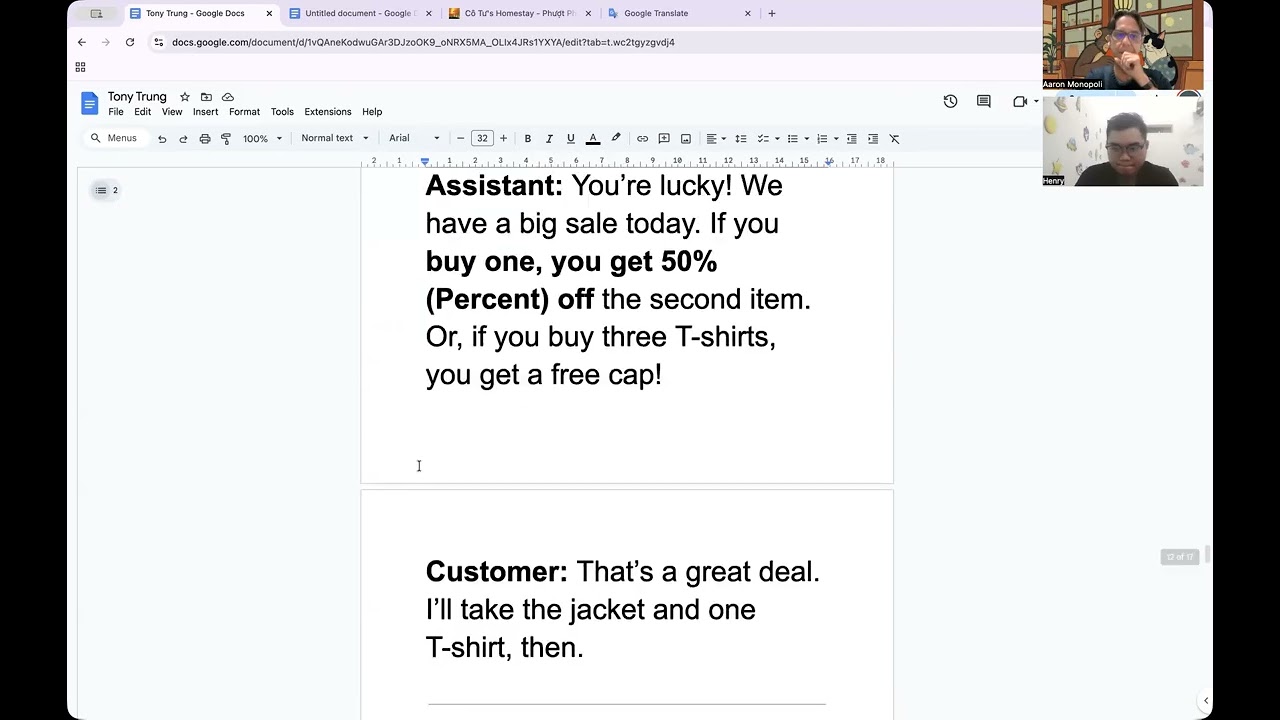Image resolution: width=1280 pixels, height=720 pixels.
Task: Open Google Docs home icon
Action: pos(90,103)
